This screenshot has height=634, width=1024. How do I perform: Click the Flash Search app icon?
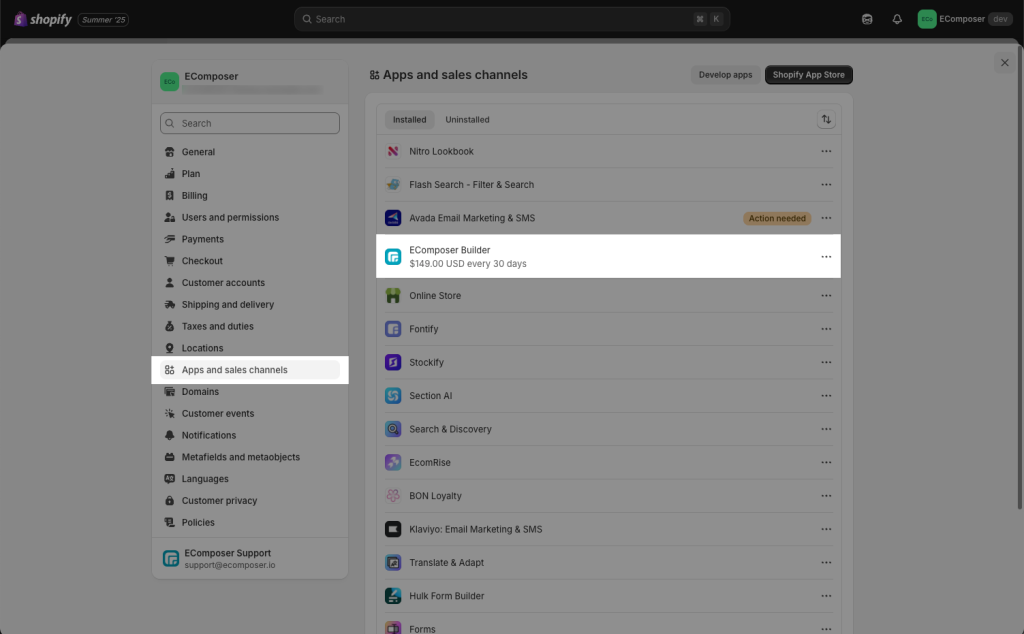(393, 185)
